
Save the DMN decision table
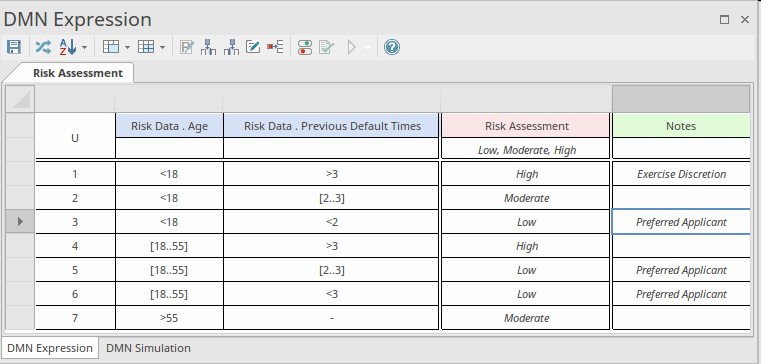pyautogui.click(x=14, y=47)
